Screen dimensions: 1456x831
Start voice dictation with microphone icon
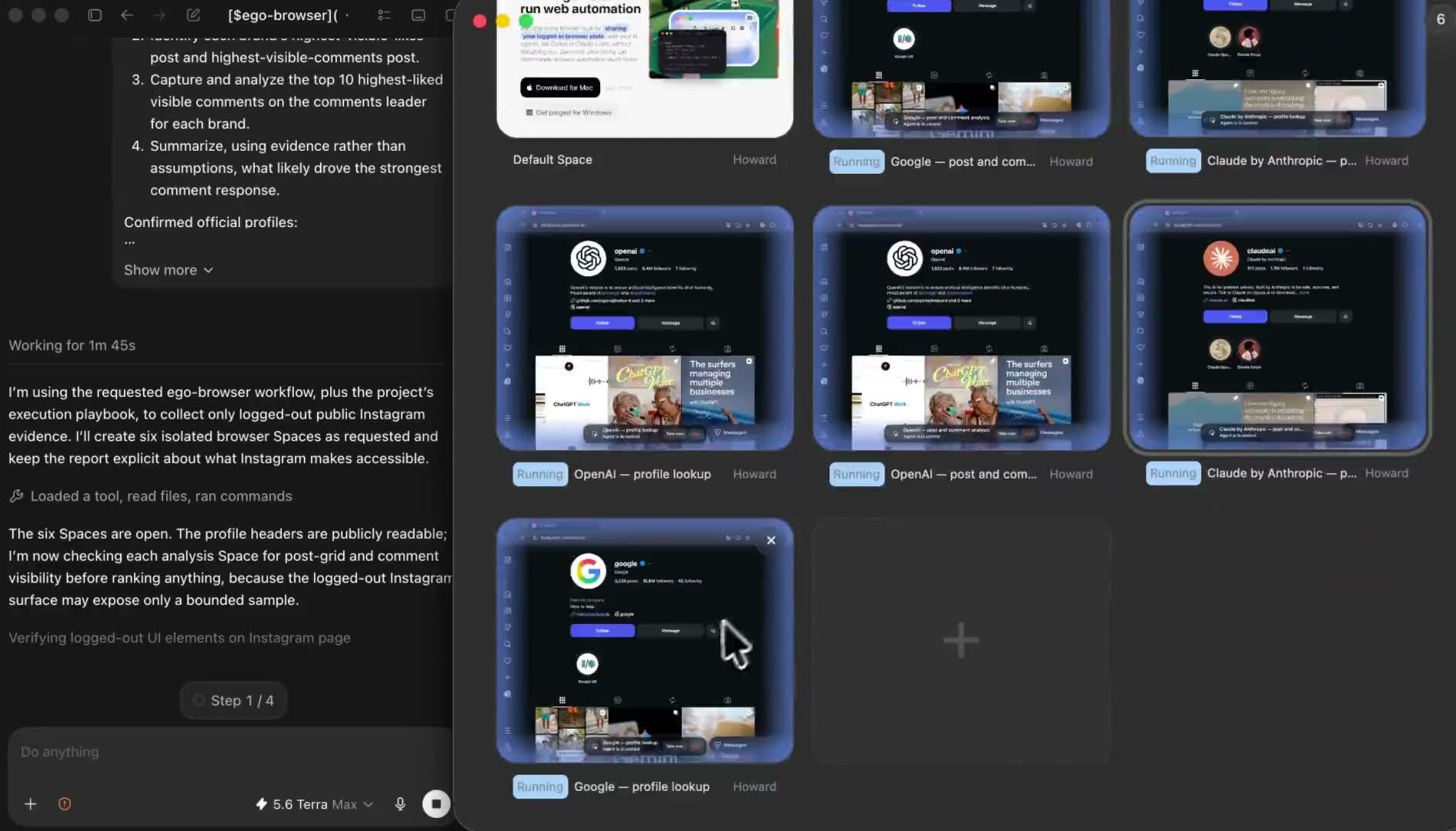(x=400, y=804)
